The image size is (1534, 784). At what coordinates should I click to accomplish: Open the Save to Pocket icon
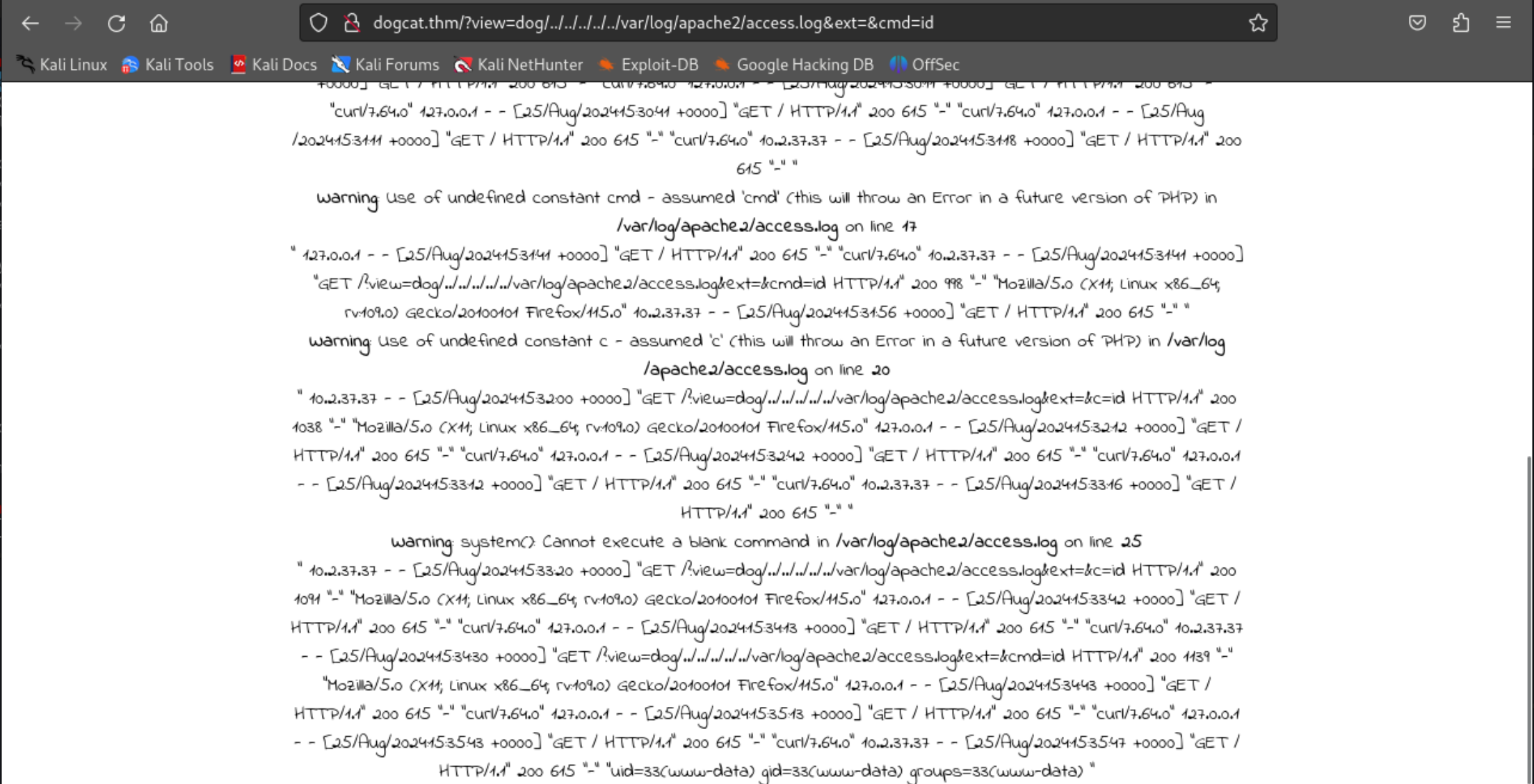tap(1417, 23)
